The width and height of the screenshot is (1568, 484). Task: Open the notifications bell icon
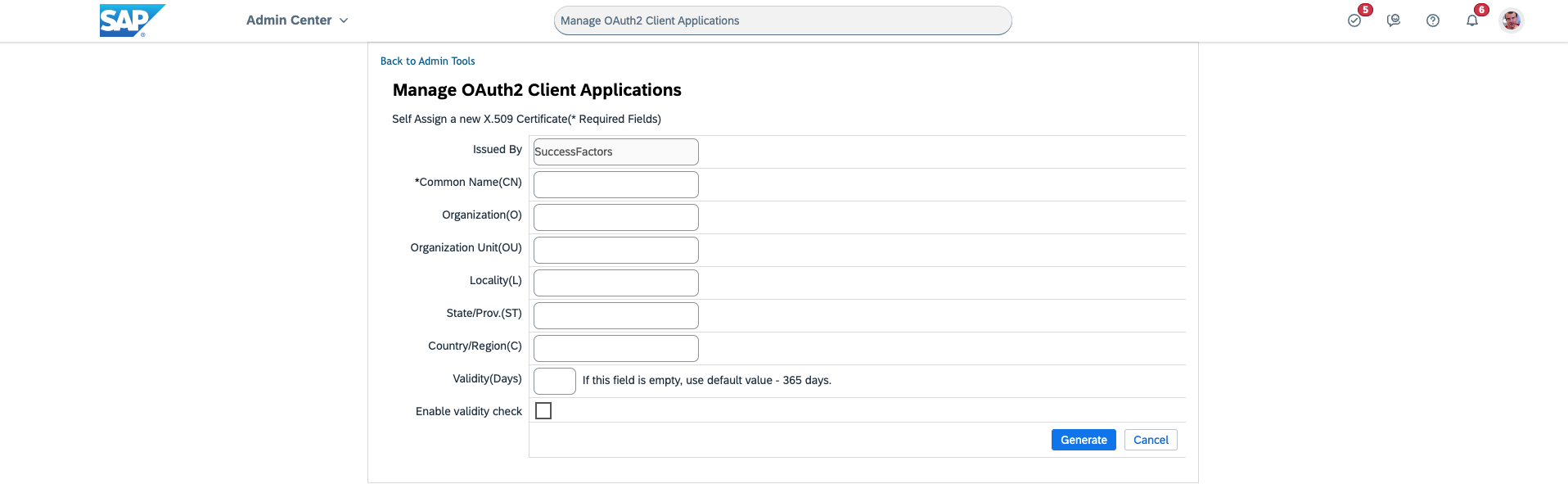(x=1472, y=20)
